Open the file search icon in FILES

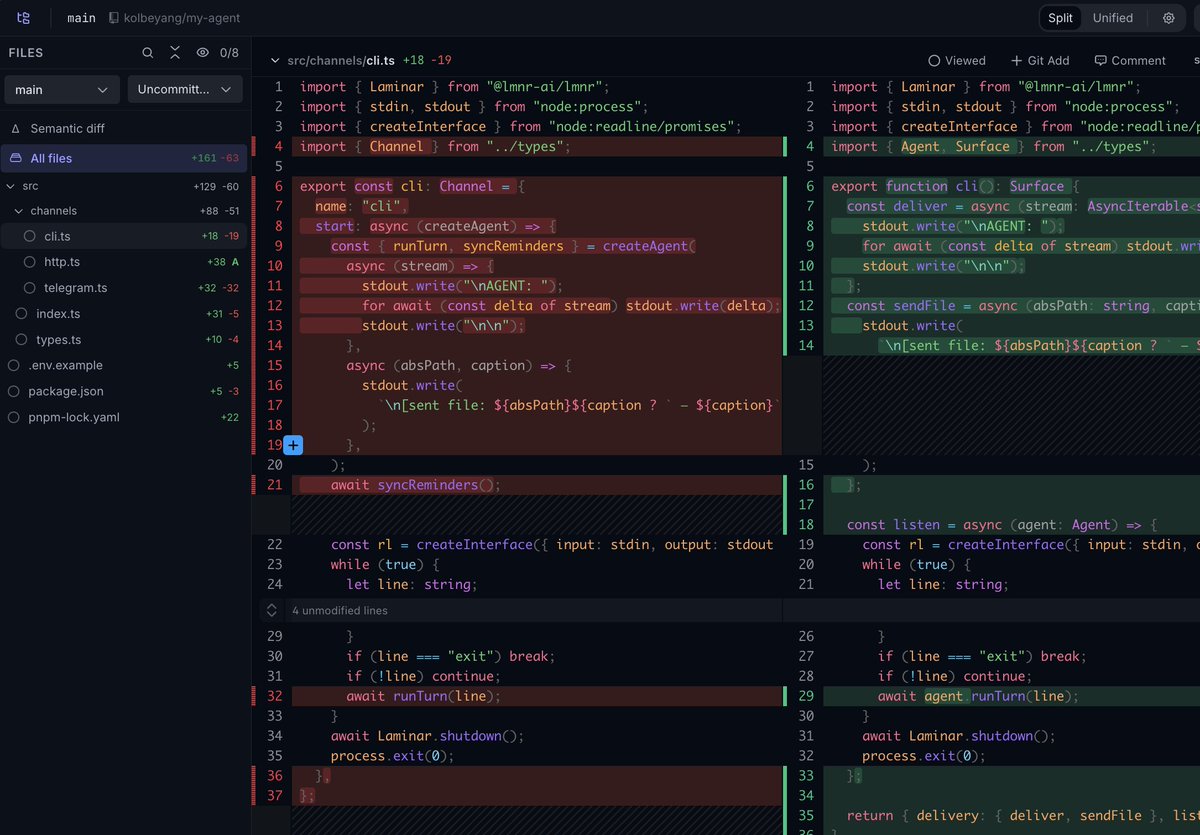tap(147, 53)
